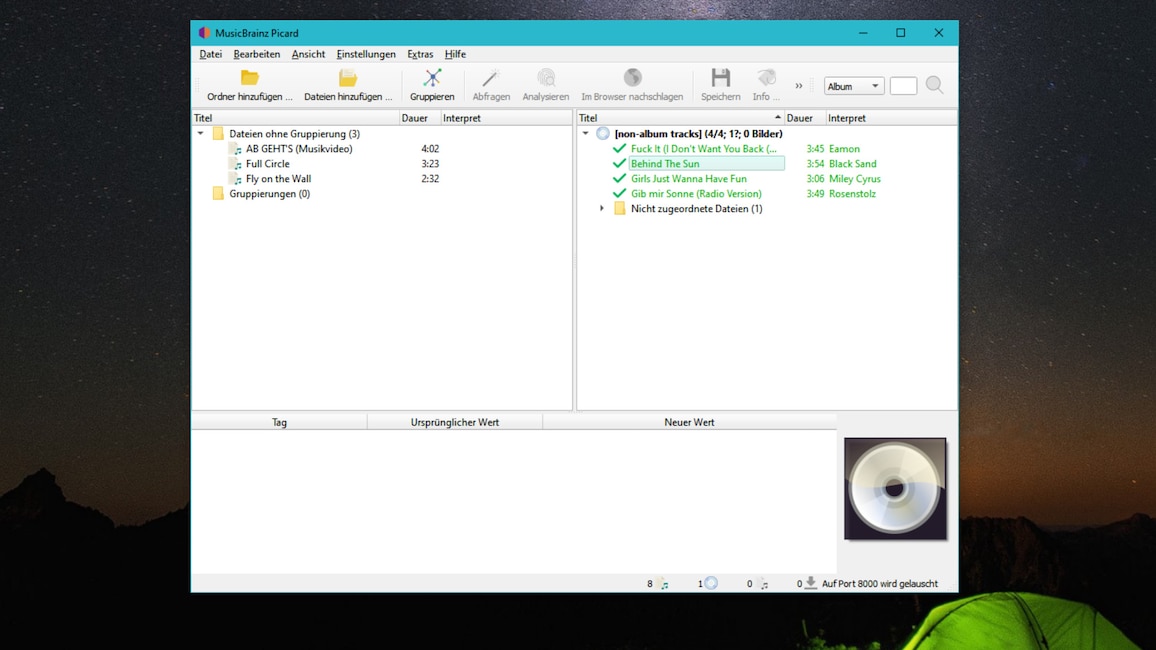Open the Einstellungen menu
This screenshot has width=1156, height=650.
366,54
